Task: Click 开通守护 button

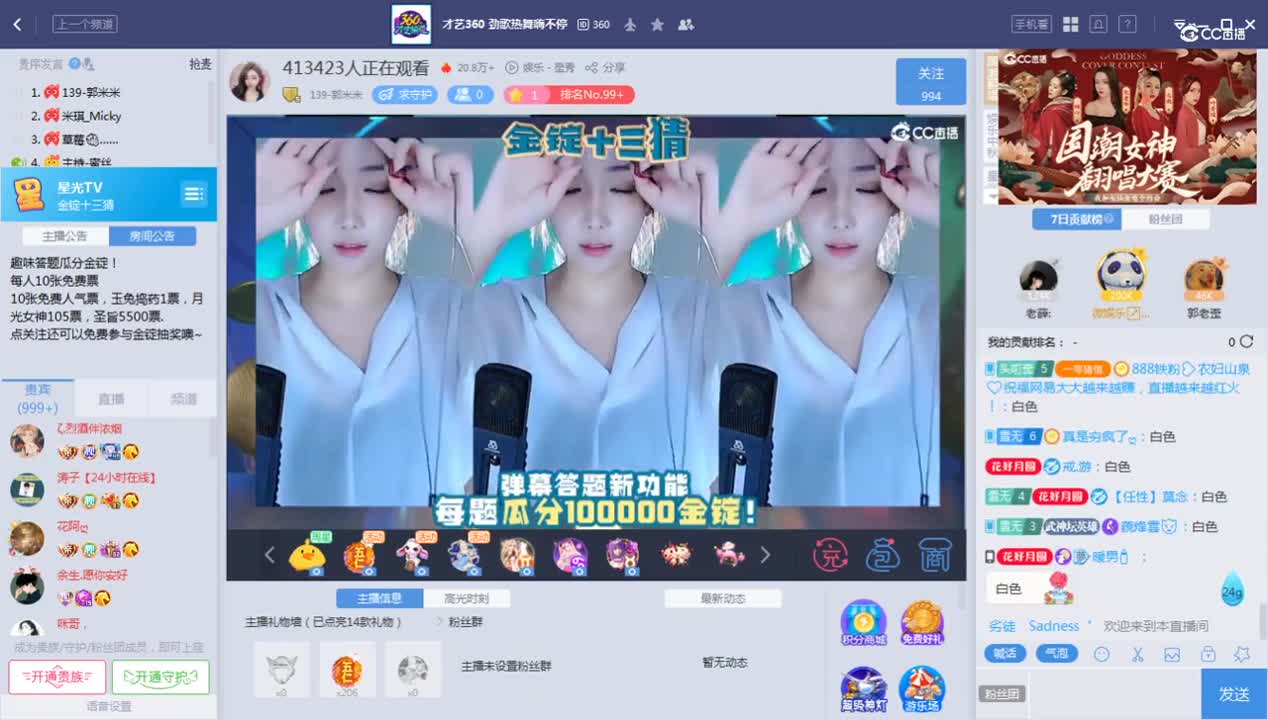Action: (160, 677)
